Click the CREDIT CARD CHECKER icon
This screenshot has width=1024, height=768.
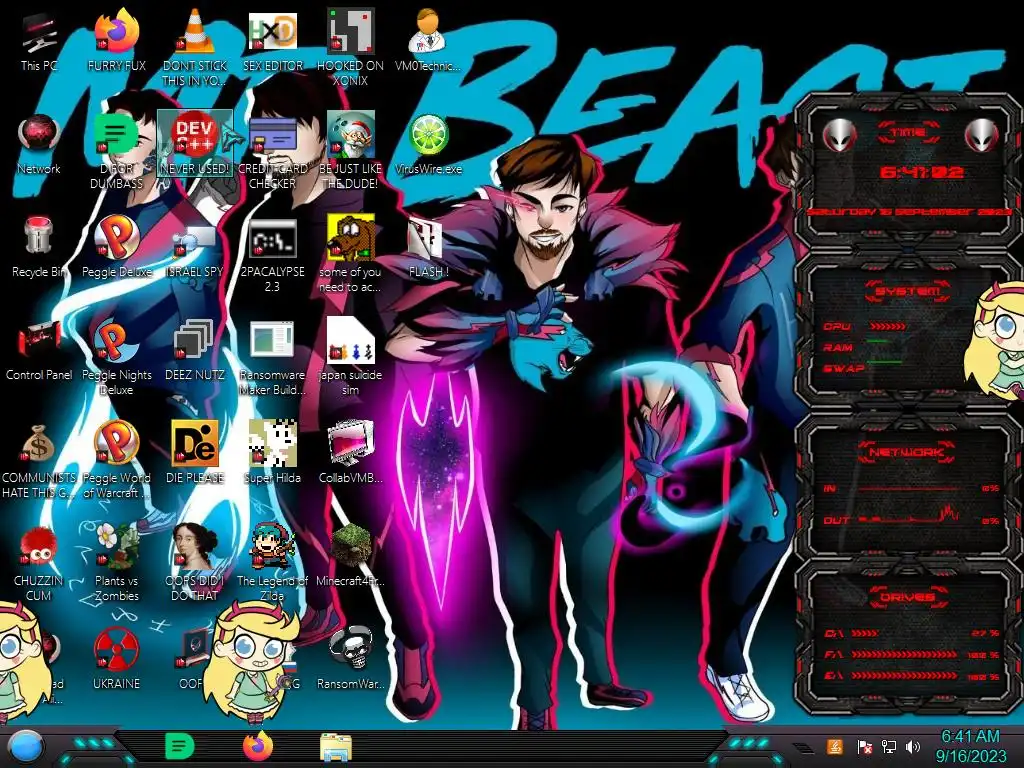pyautogui.click(x=272, y=151)
